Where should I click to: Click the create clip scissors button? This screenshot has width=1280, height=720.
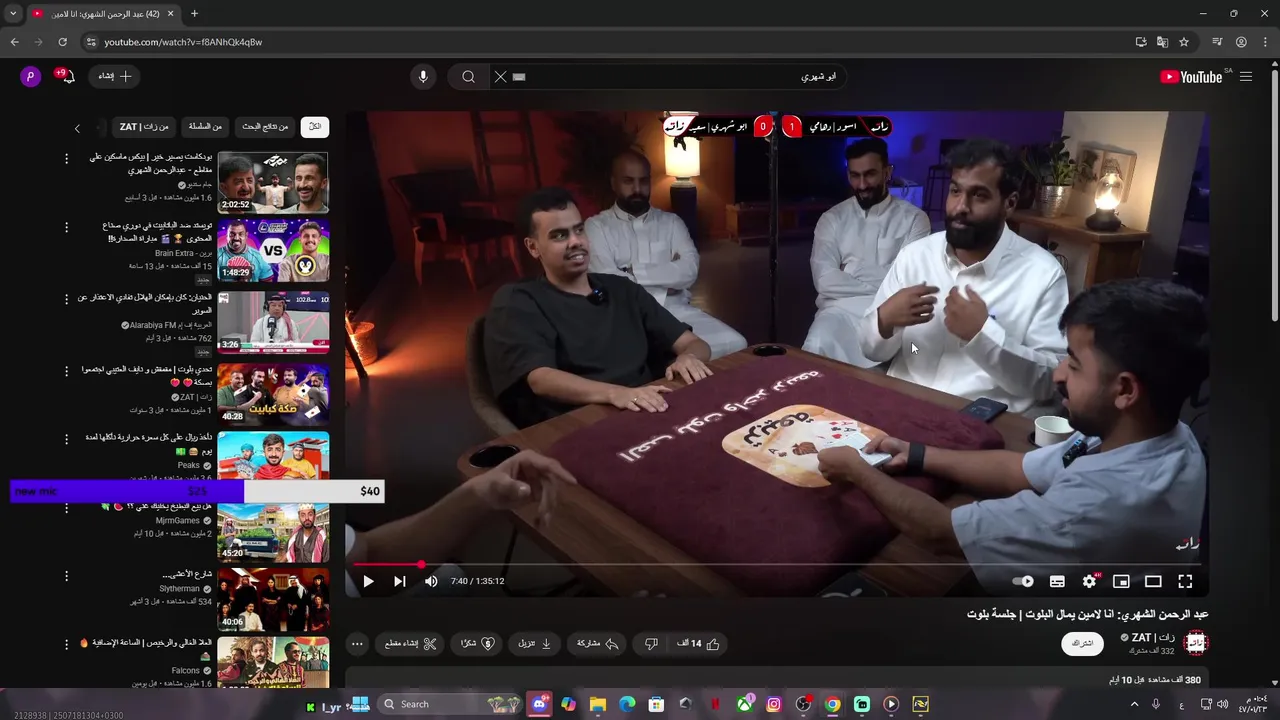click(x=411, y=644)
